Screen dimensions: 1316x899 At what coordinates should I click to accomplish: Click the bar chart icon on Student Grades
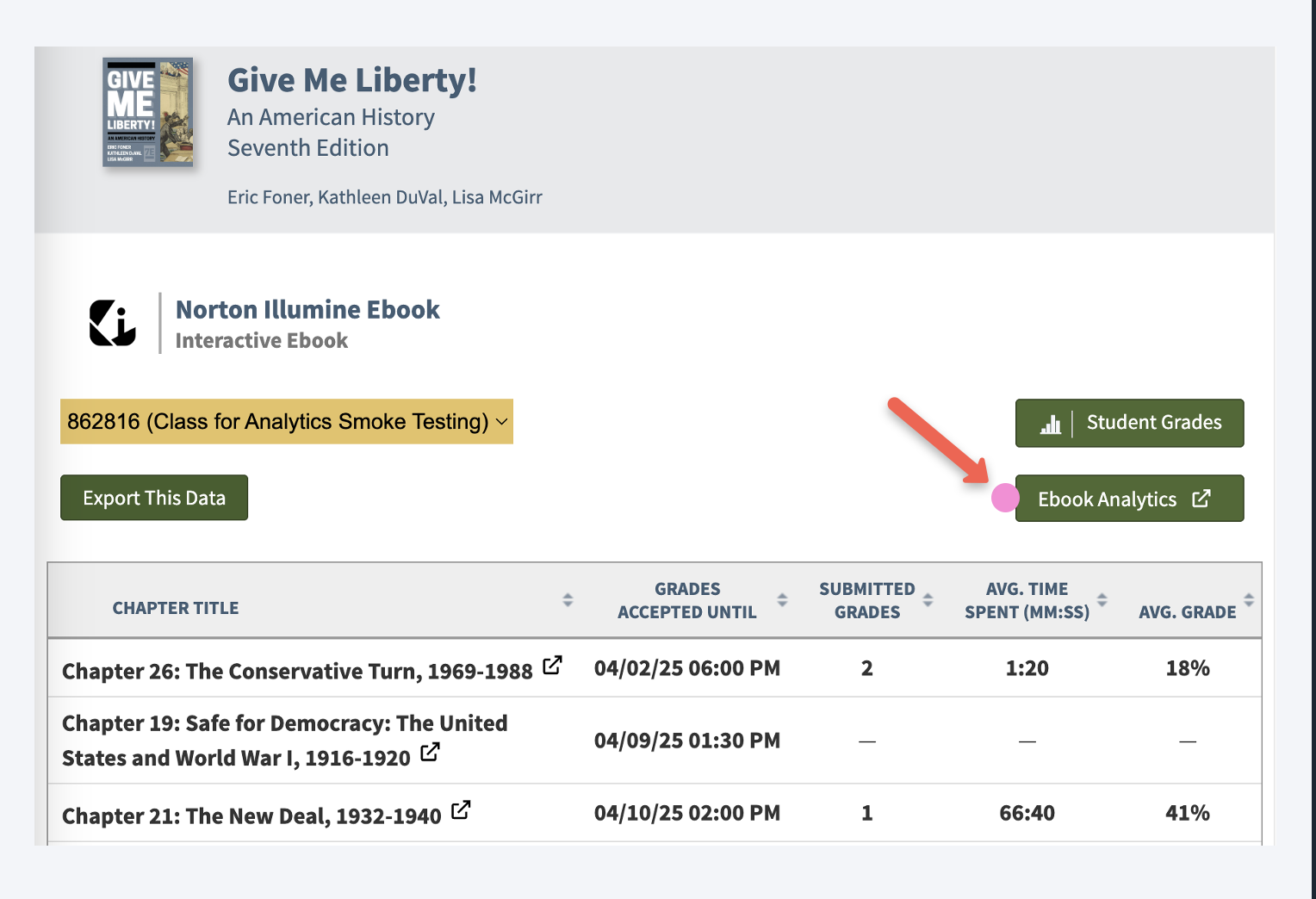tap(1051, 424)
